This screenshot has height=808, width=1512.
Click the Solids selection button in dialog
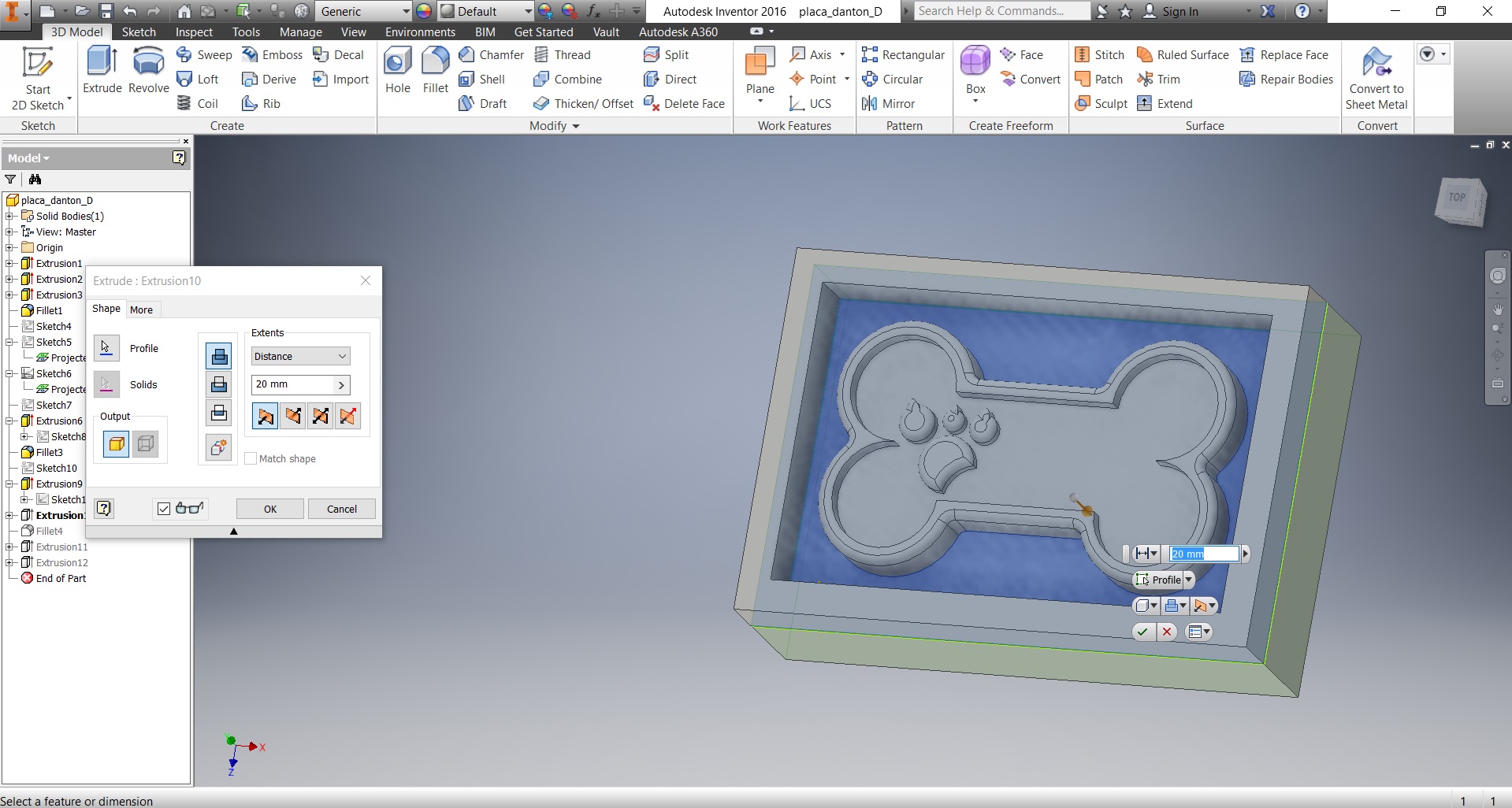coord(106,384)
